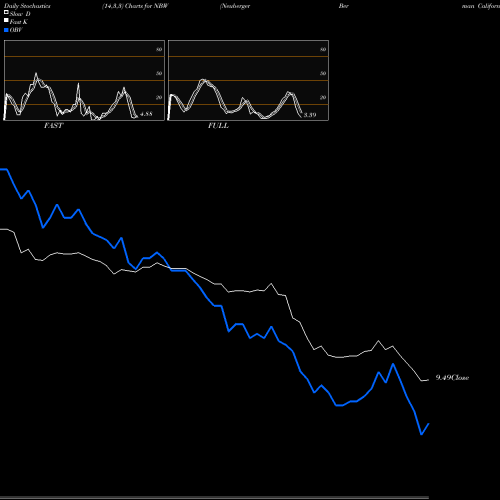The width and height of the screenshot is (500, 500).
Task: Click the 'FULL' chart caption
Action: point(218,125)
